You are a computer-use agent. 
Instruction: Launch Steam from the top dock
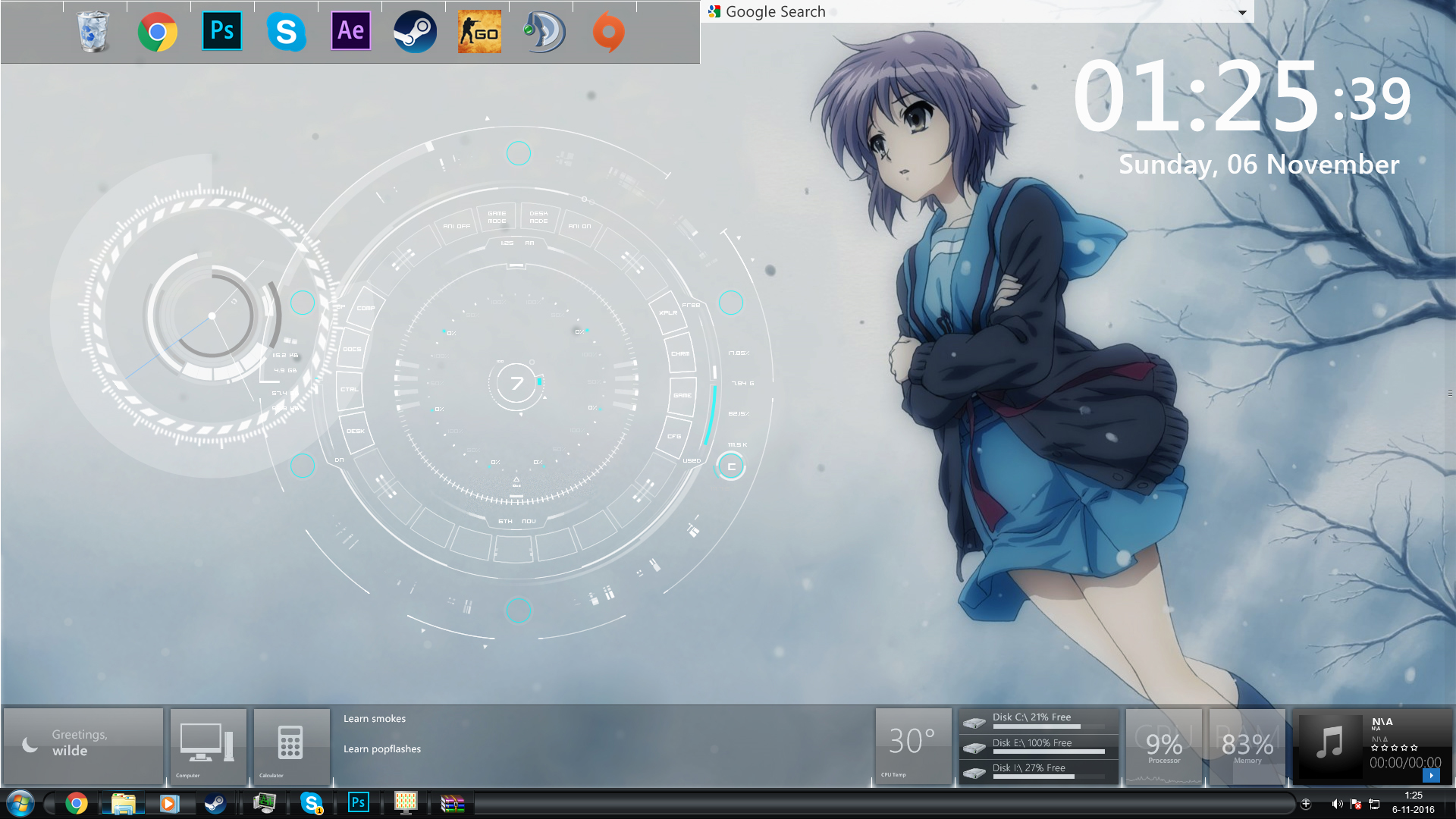[x=415, y=32]
